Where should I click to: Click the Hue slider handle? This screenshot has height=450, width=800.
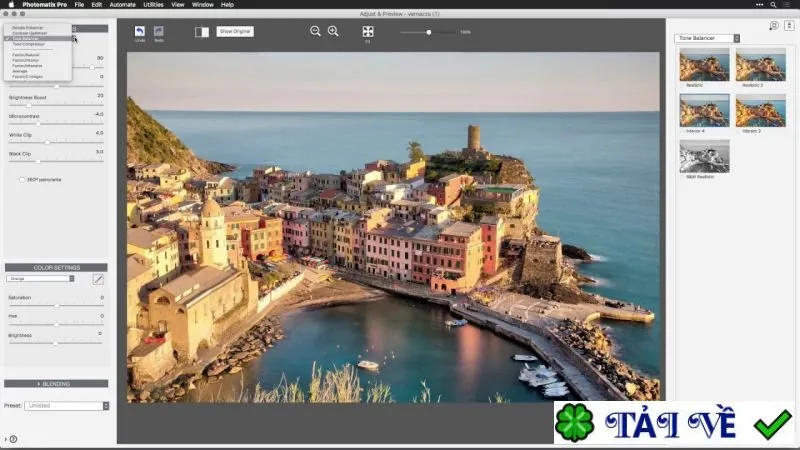tap(56, 324)
